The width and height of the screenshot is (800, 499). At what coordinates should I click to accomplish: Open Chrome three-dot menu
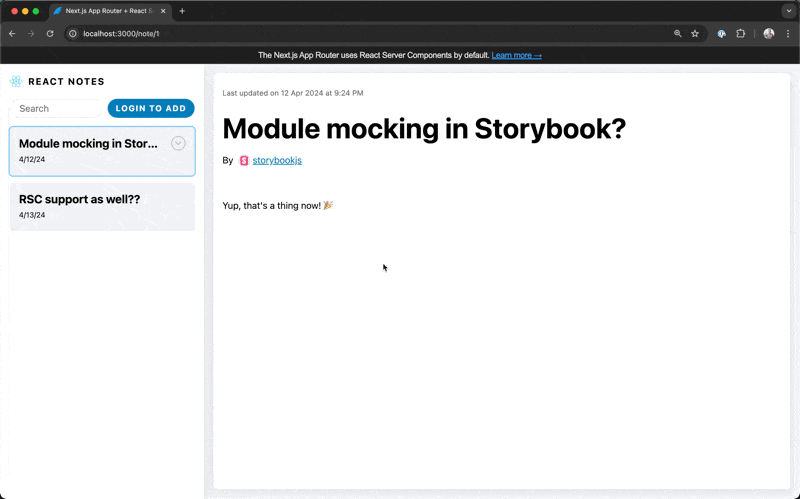click(x=788, y=34)
